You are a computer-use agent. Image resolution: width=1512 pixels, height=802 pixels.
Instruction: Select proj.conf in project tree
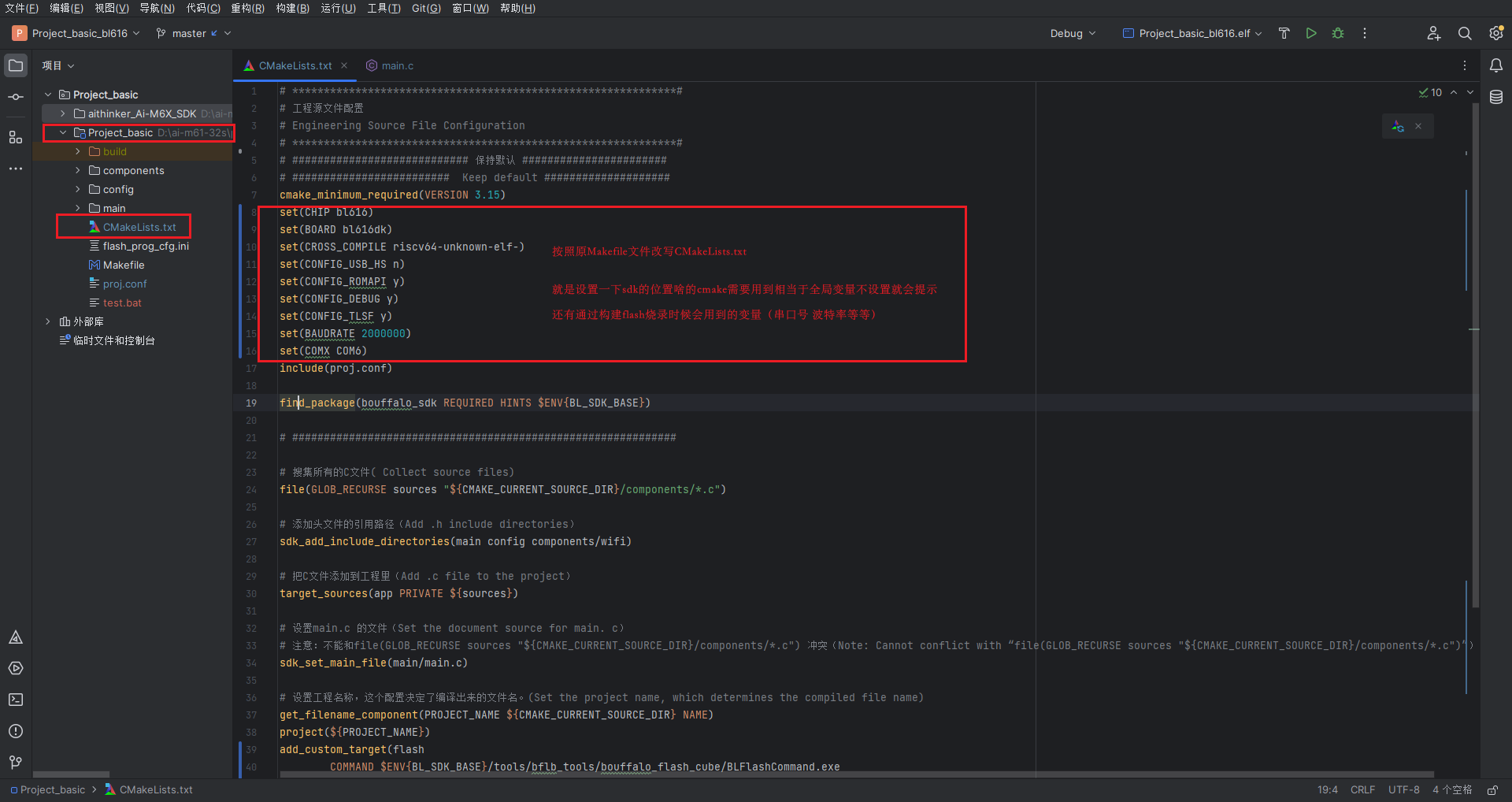coord(124,284)
